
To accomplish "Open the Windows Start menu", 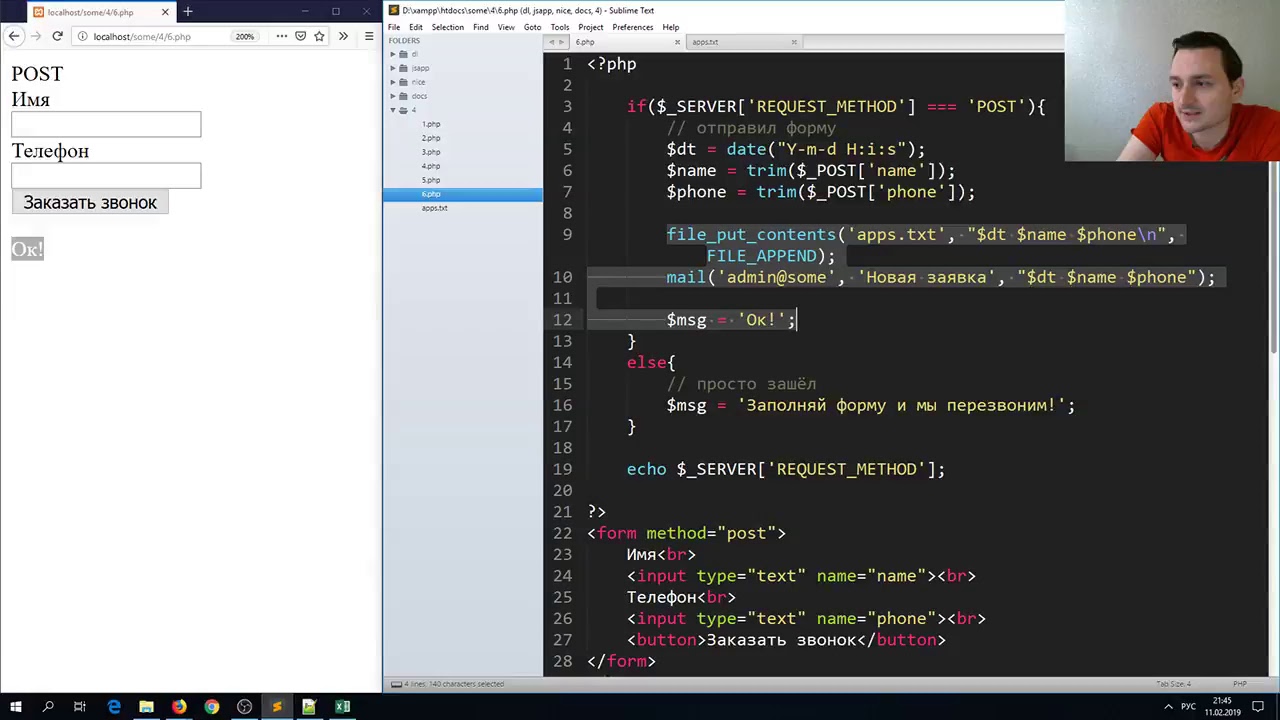I will tap(16, 707).
